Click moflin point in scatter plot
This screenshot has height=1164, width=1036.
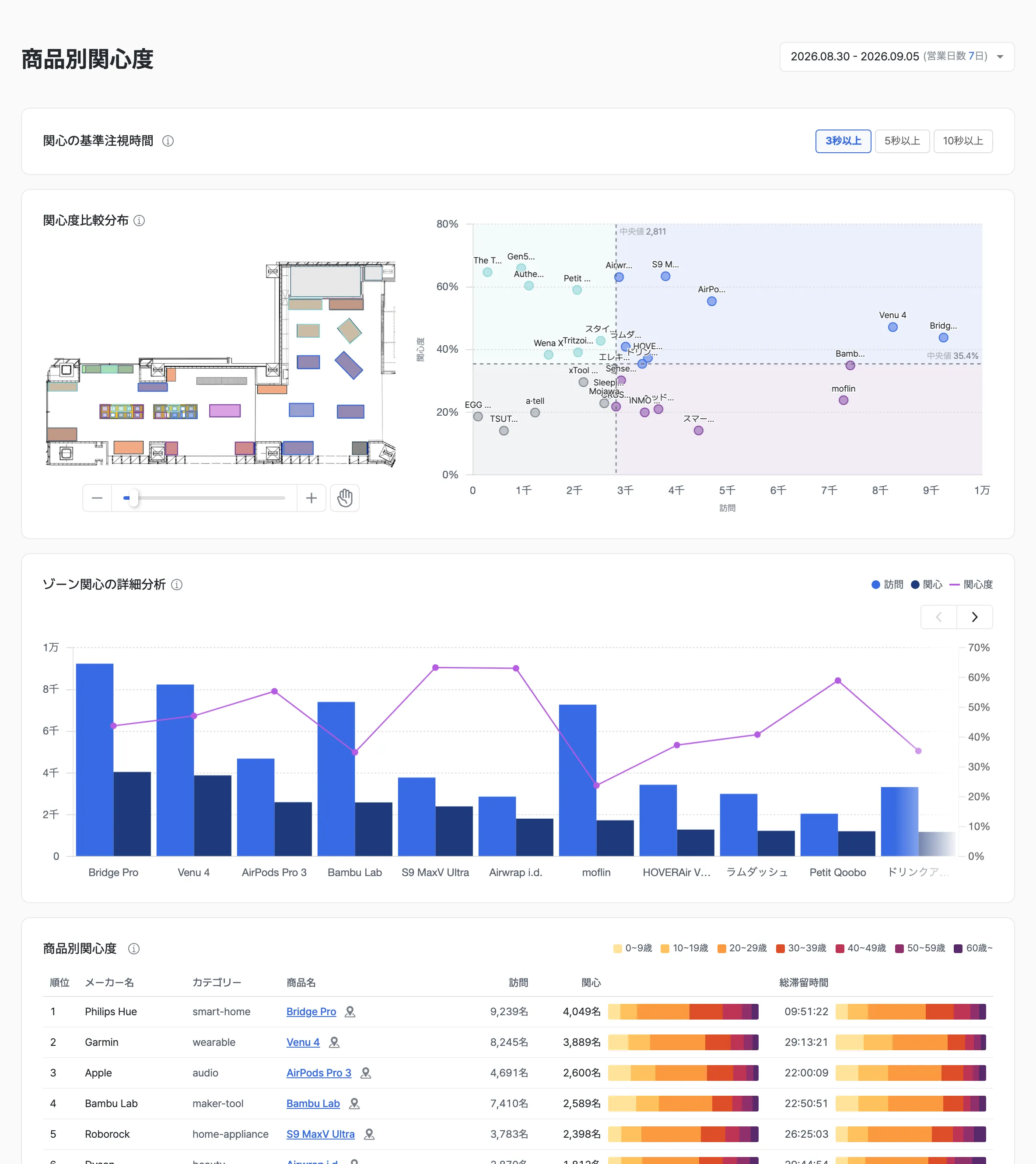(843, 400)
